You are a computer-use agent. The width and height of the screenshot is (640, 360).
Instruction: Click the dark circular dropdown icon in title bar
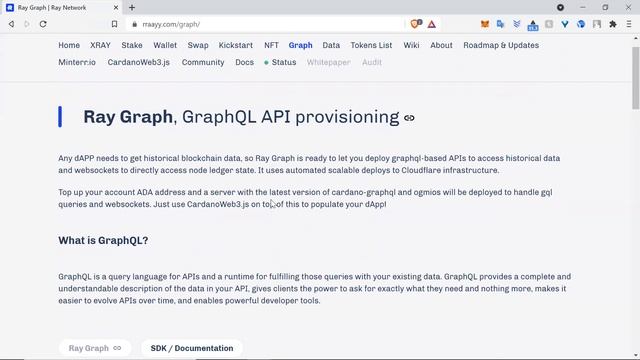click(560, 7)
